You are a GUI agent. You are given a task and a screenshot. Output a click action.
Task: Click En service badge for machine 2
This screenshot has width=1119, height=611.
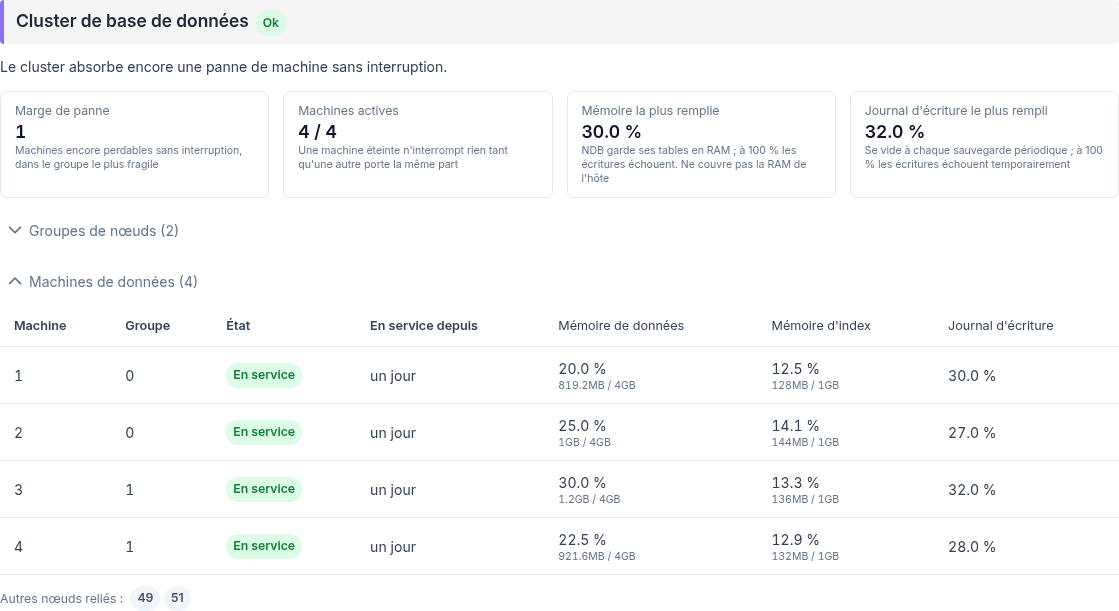pyautogui.click(x=264, y=432)
